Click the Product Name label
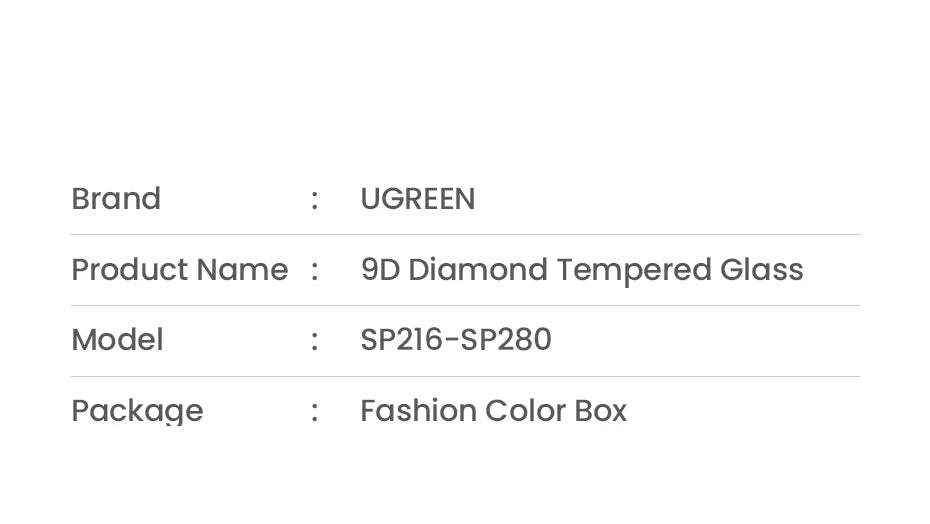Viewport: 930px width, 524px height. pyautogui.click(x=179, y=270)
